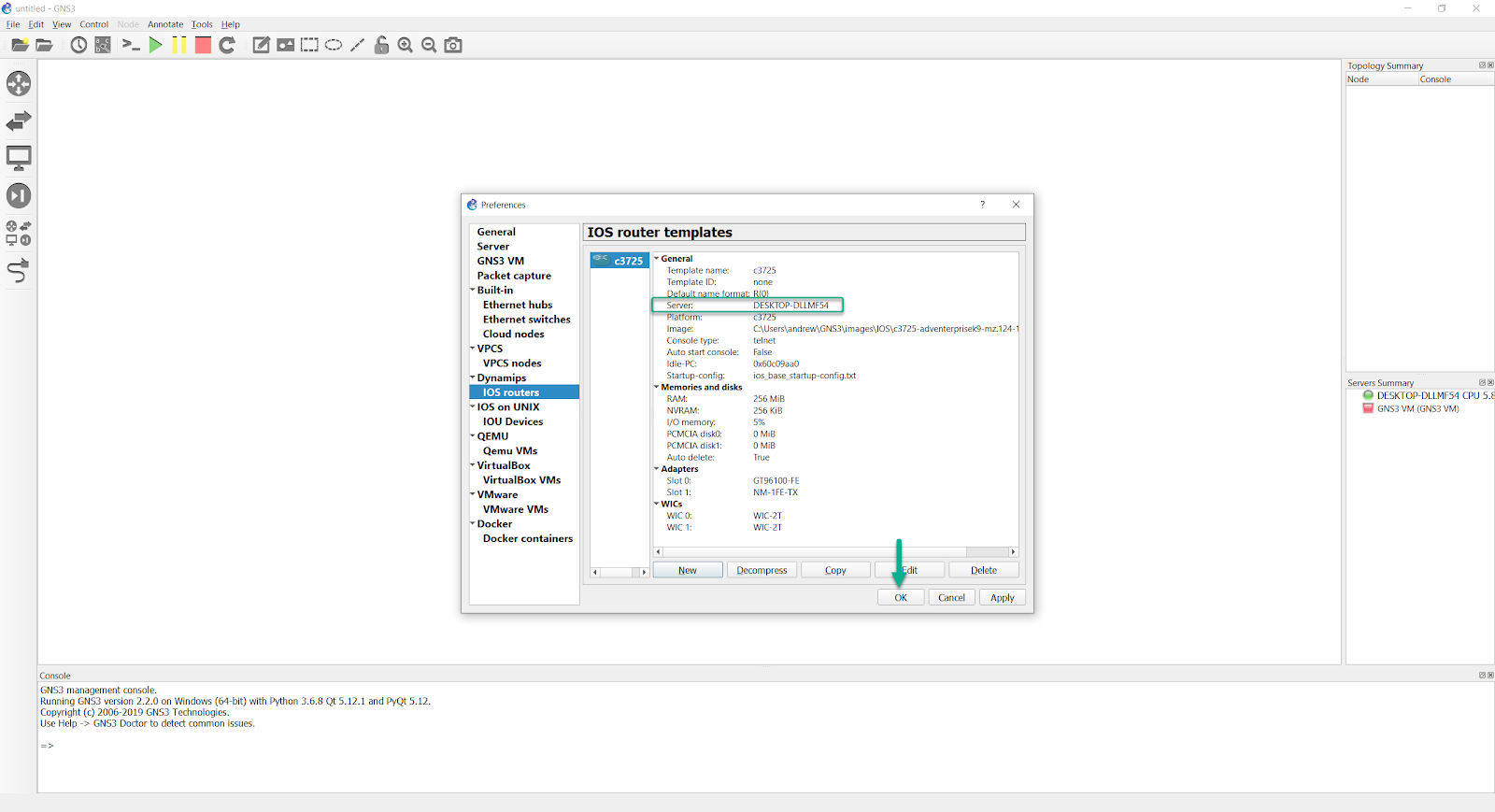Browse all devices sidebar icon
This screenshot has width=1495, height=812.
19,233
